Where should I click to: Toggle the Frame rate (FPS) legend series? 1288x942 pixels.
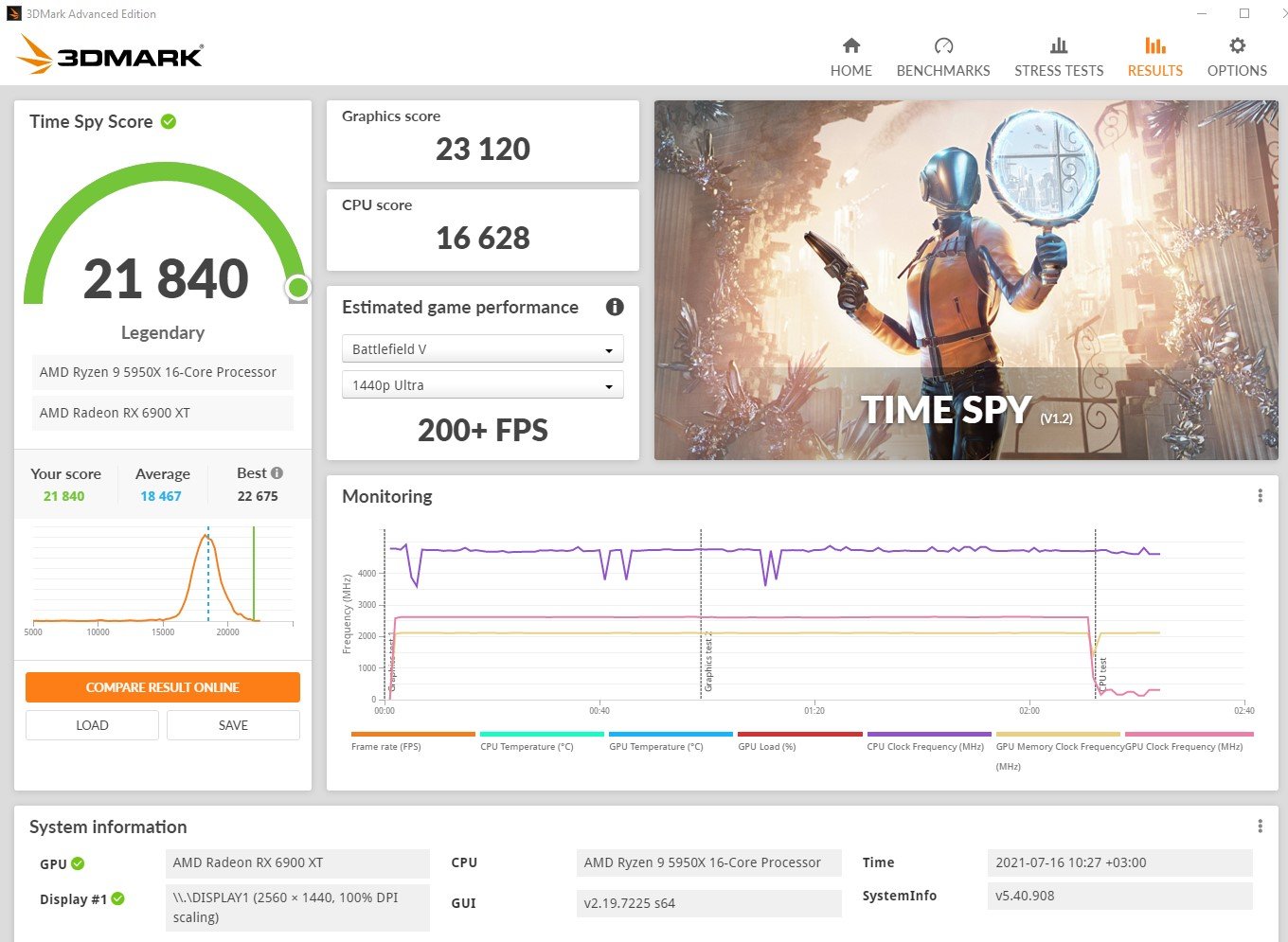[413, 741]
